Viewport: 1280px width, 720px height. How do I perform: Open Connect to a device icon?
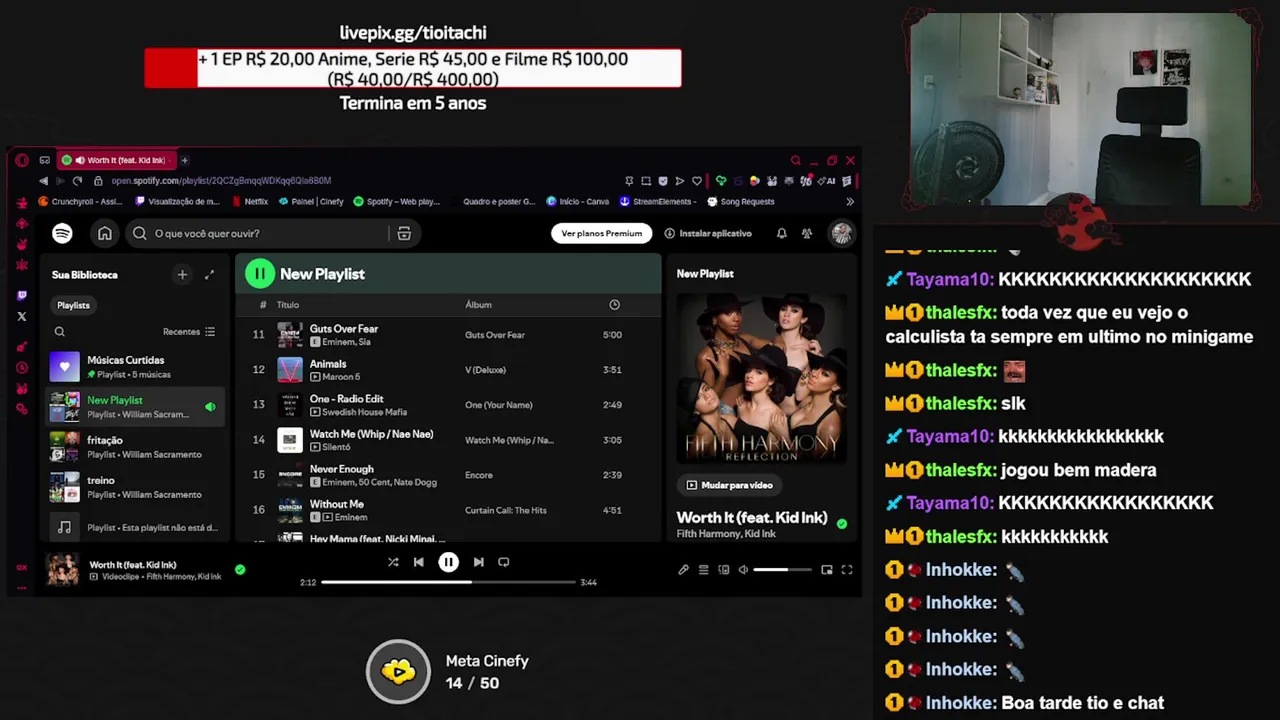724,570
